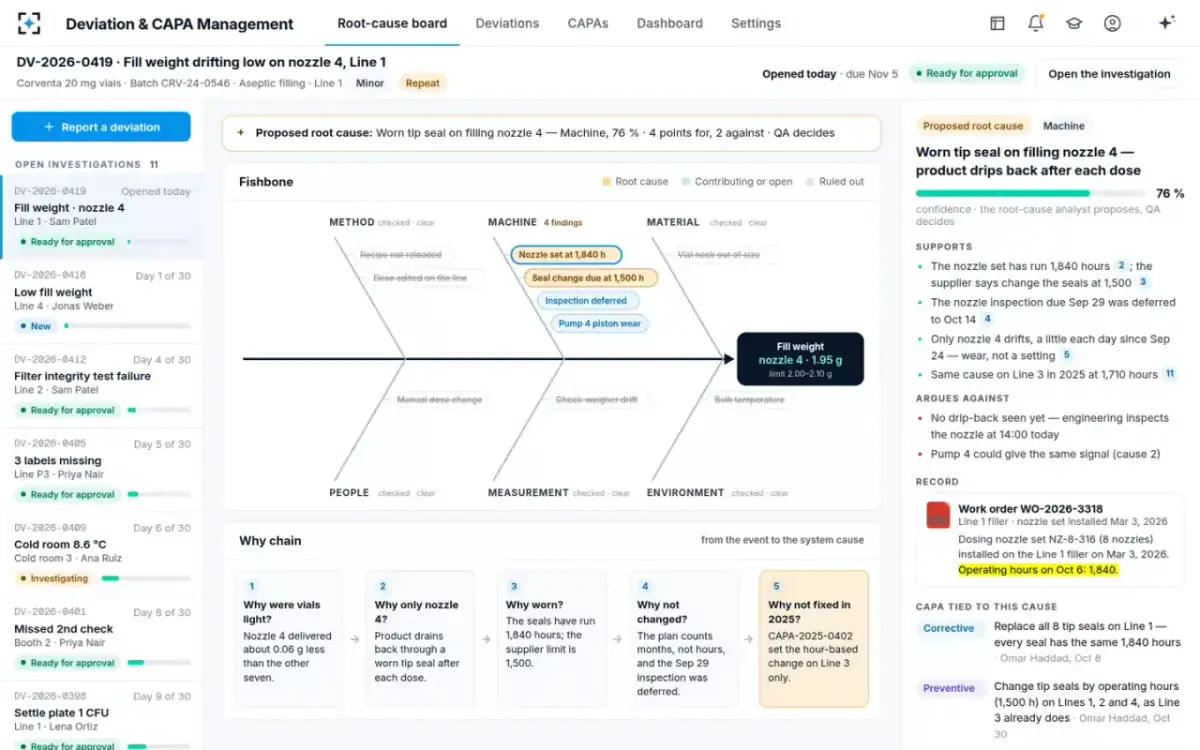
Task: Click ruled-out cause Bulk temperature
Action: (750, 399)
